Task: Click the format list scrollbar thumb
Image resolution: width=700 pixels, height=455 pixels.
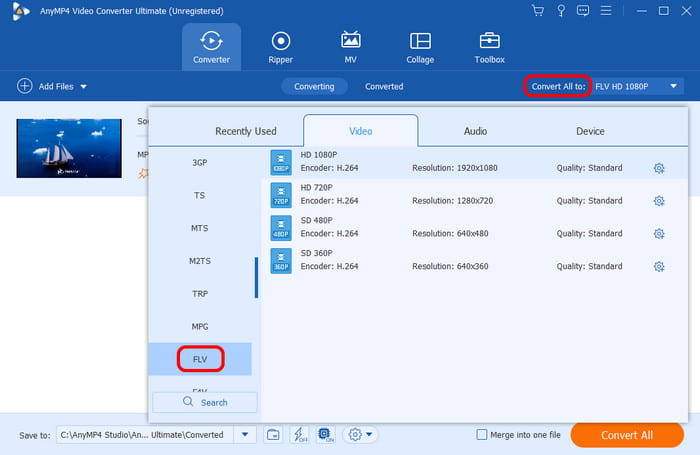Action: tap(256, 277)
